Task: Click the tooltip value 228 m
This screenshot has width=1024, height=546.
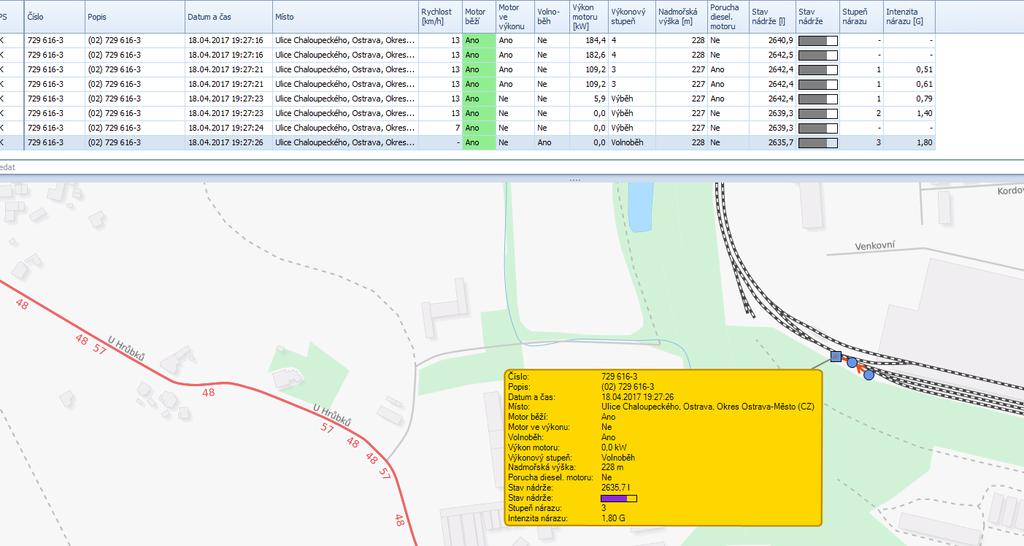Action: click(x=612, y=468)
